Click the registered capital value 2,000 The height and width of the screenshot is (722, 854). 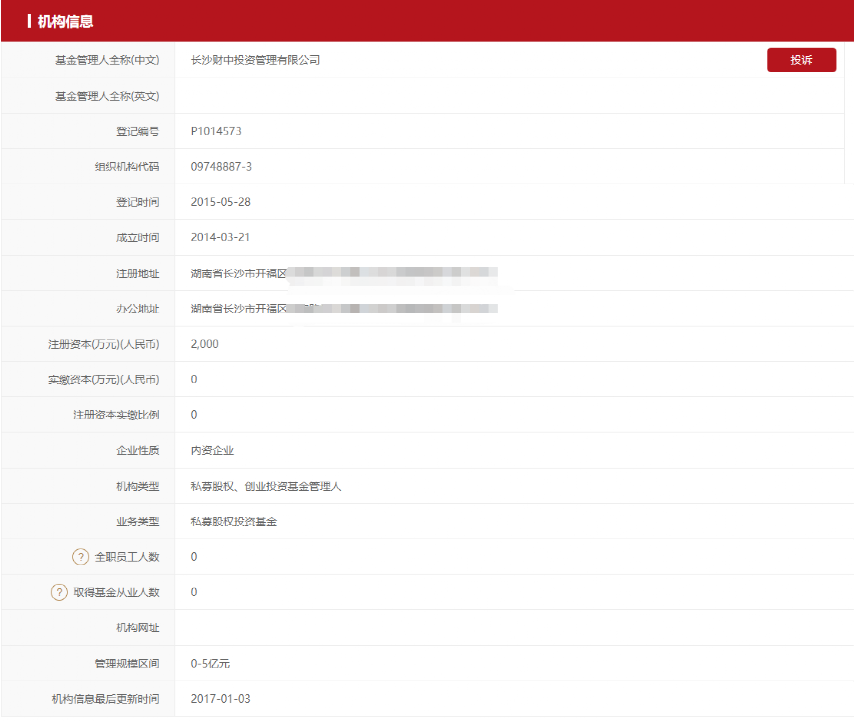tap(203, 344)
